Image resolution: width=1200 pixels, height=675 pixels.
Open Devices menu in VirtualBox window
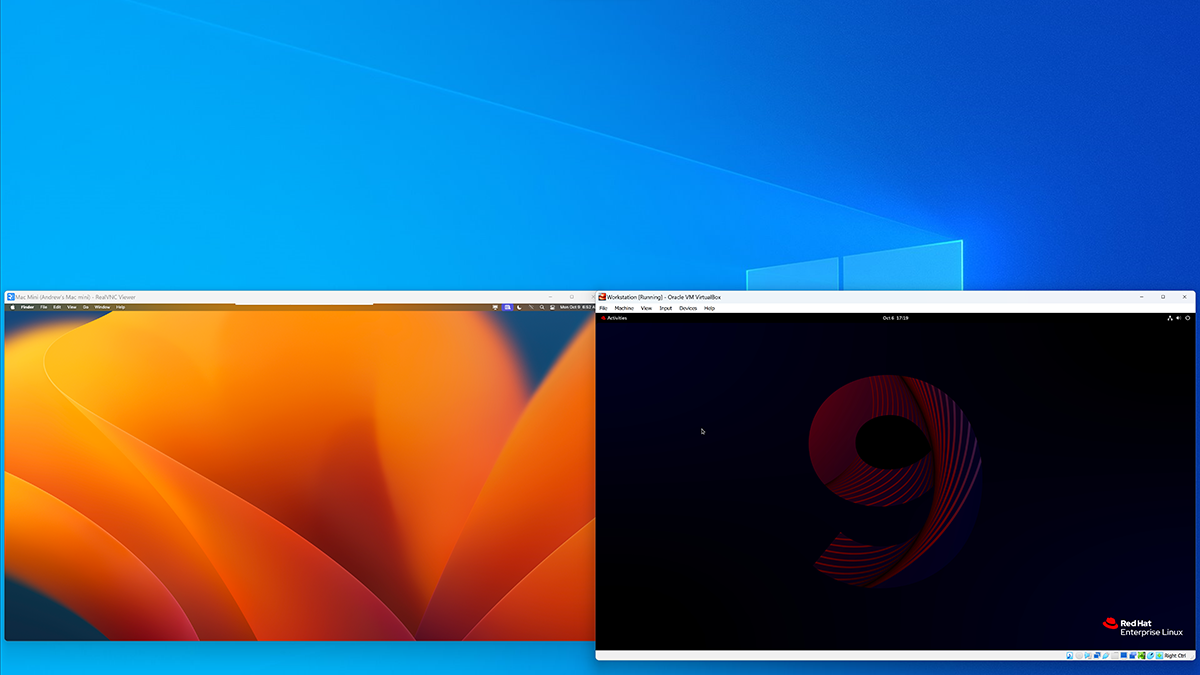point(688,308)
